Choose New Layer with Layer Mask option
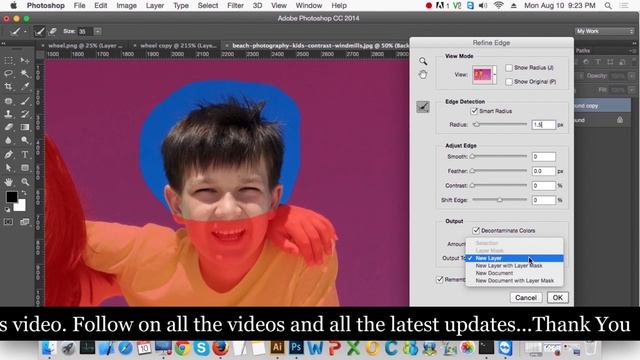 514,266
